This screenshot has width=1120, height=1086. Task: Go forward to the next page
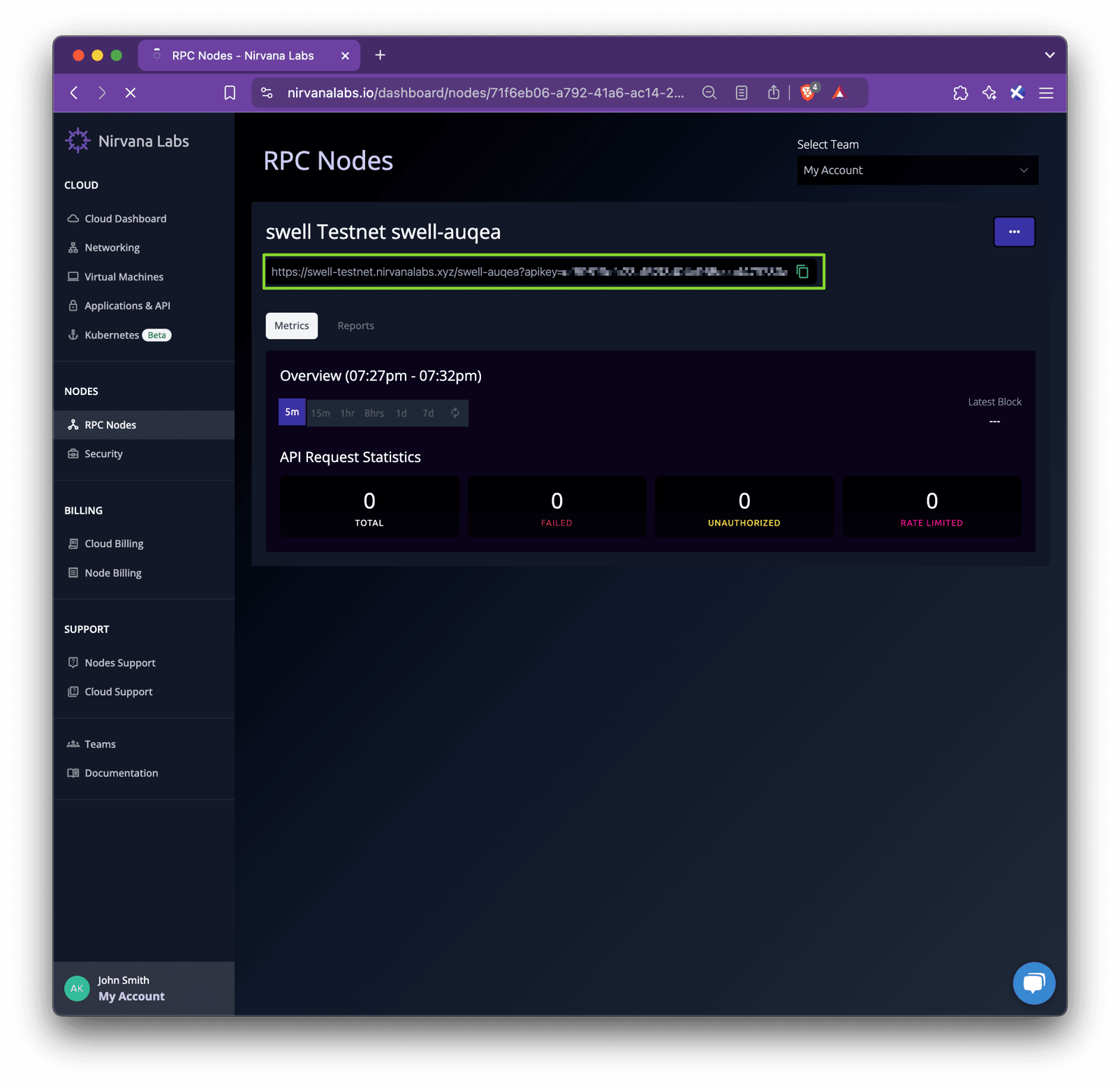(x=102, y=93)
